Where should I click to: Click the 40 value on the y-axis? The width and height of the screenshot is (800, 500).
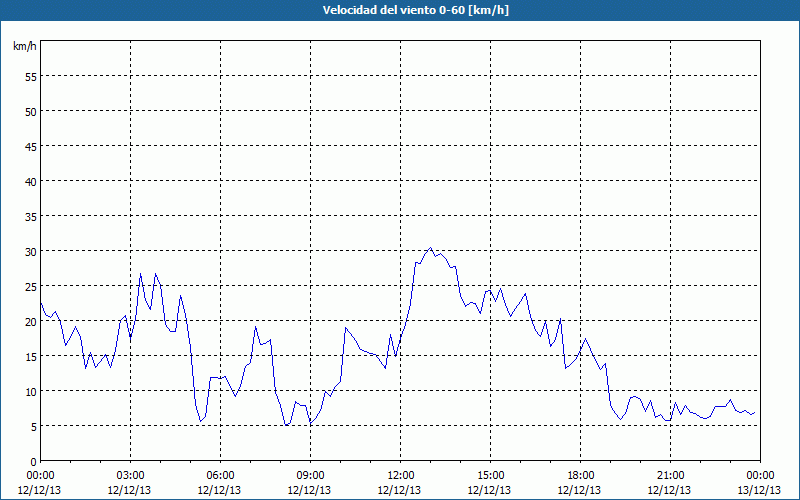point(31,181)
